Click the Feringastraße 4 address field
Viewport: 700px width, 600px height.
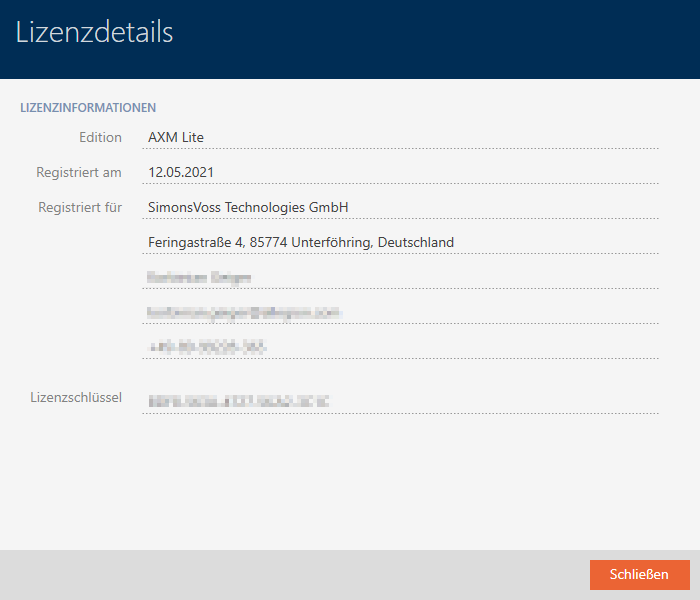tap(400, 242)
